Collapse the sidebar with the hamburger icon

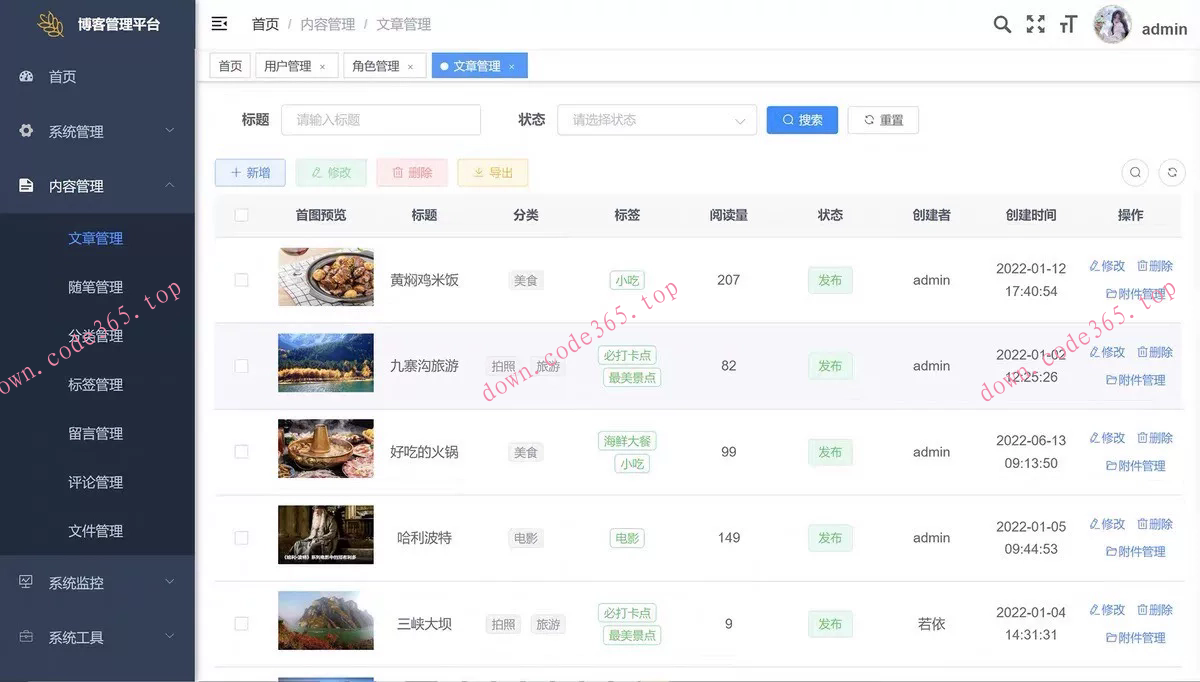point(219,23)
